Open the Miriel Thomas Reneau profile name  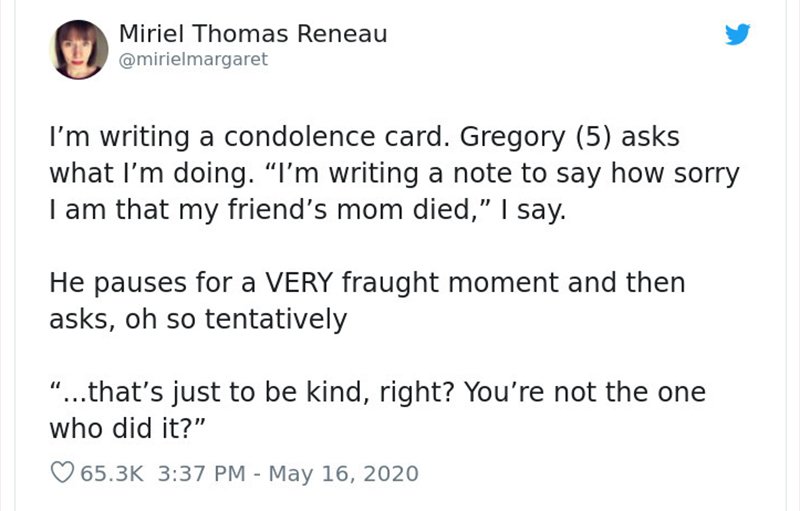[x=253, y=34]
